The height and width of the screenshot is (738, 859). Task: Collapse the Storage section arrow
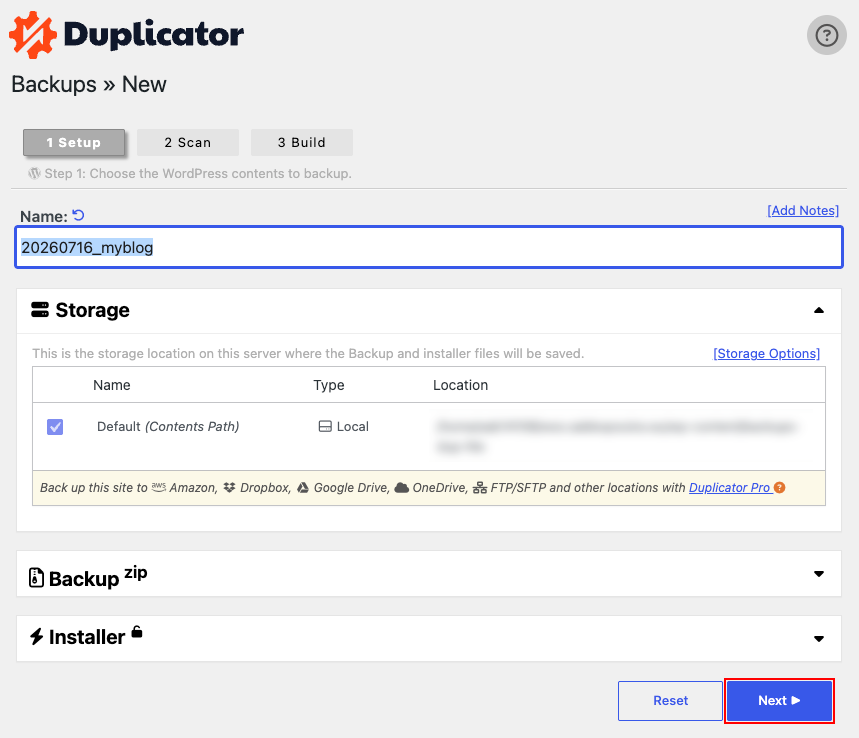pos(818,310)
